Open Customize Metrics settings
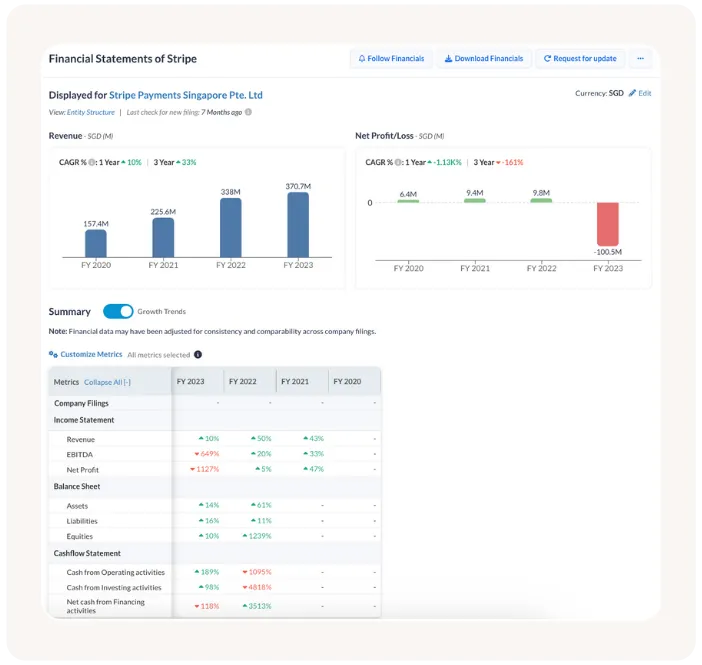Screen dimensions: 702x665 click(x=86, y=354)
